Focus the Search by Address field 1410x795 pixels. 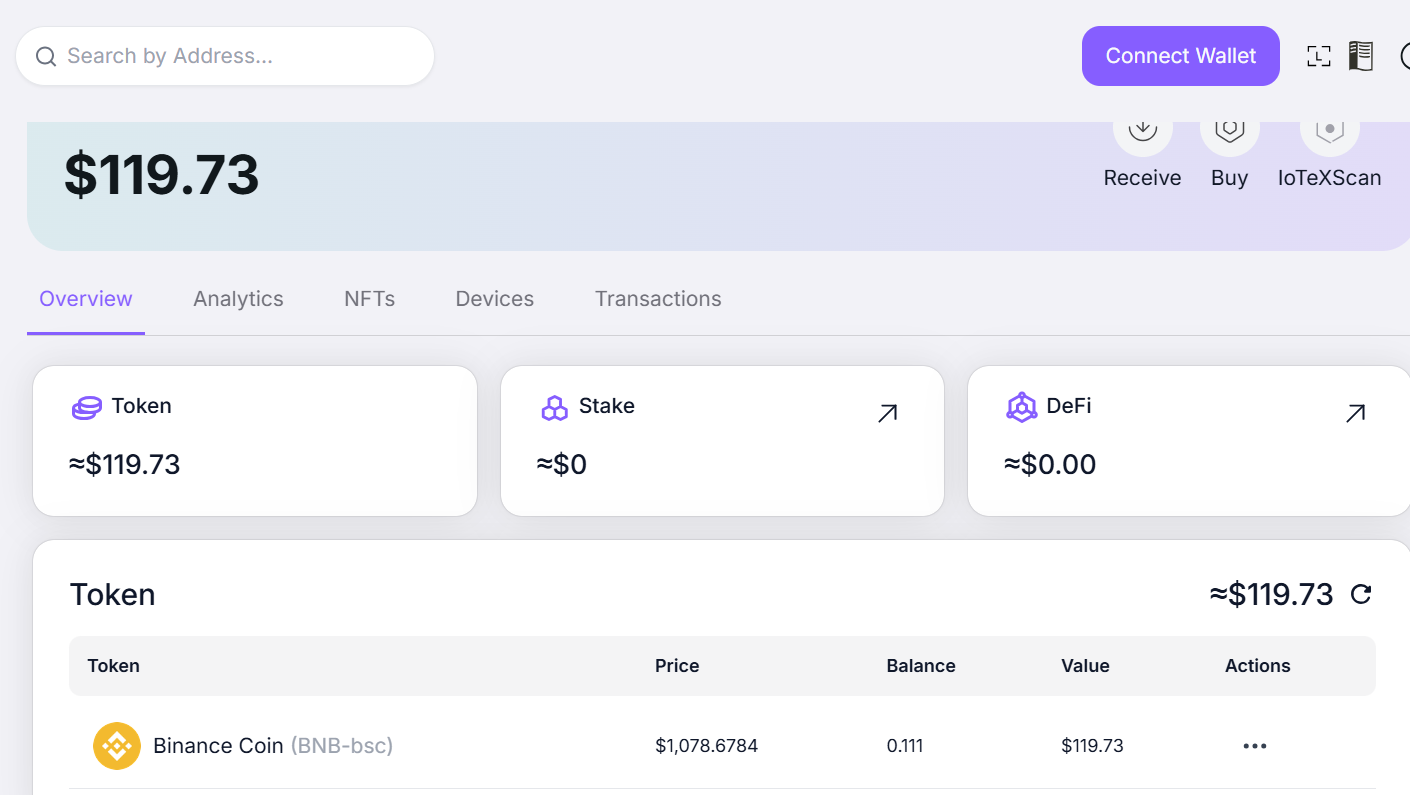pos(225,56)
